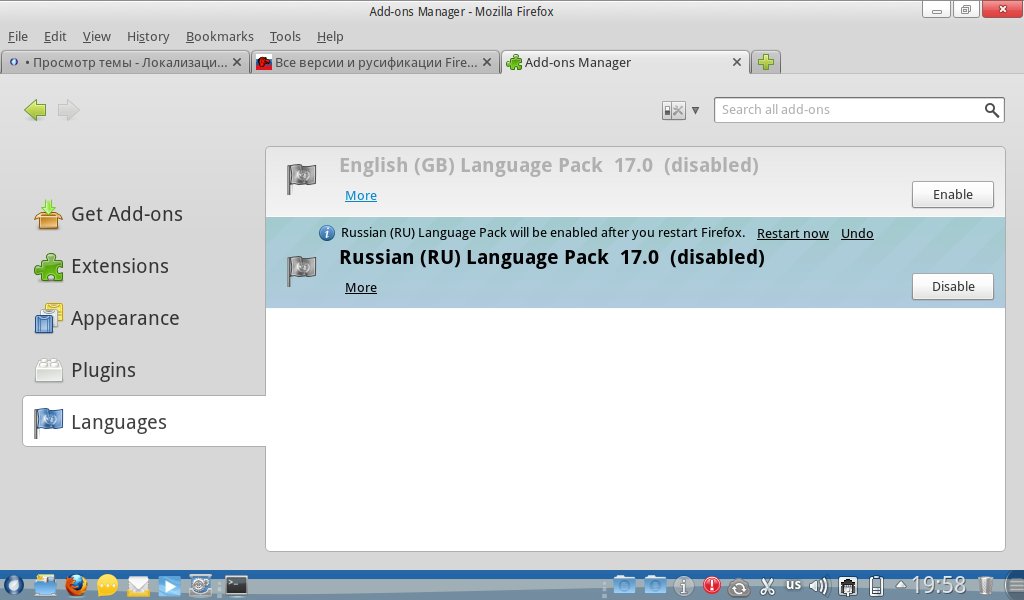Click English (GB) Language Pack title text
This screenshot has height=600, width=1024.
pyautogui.click(x=470, y=165)
